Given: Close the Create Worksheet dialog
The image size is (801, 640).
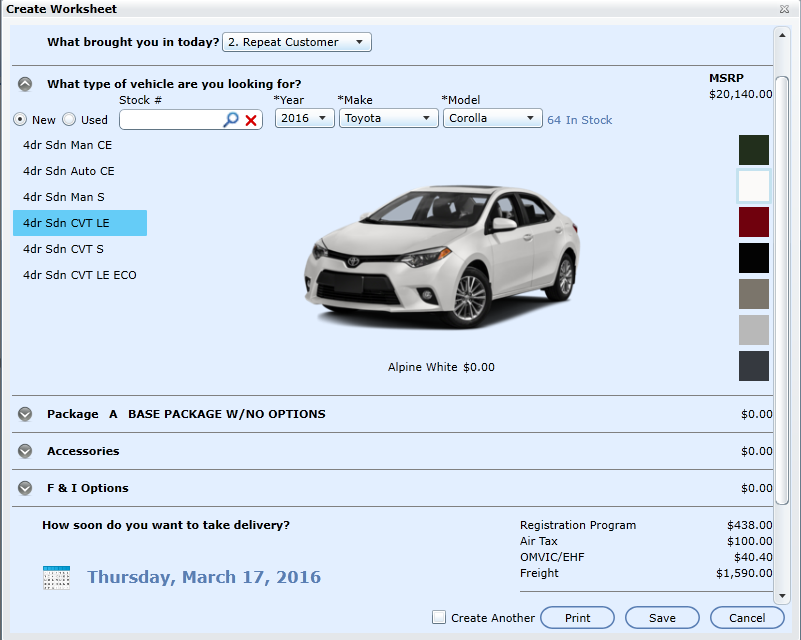Looking at the screenshot, I should (785, 9).
